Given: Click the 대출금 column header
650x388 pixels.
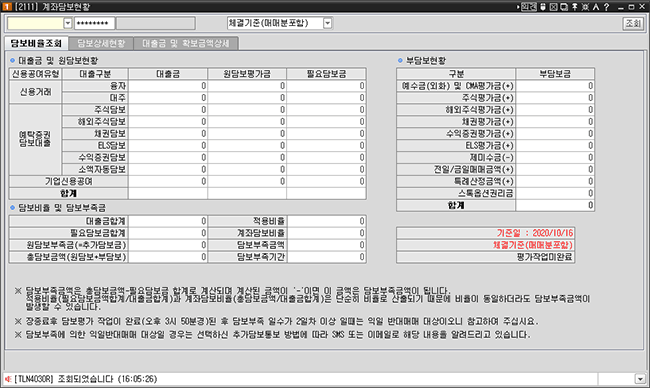Looking at the screenshot, I should coord(168,74).
